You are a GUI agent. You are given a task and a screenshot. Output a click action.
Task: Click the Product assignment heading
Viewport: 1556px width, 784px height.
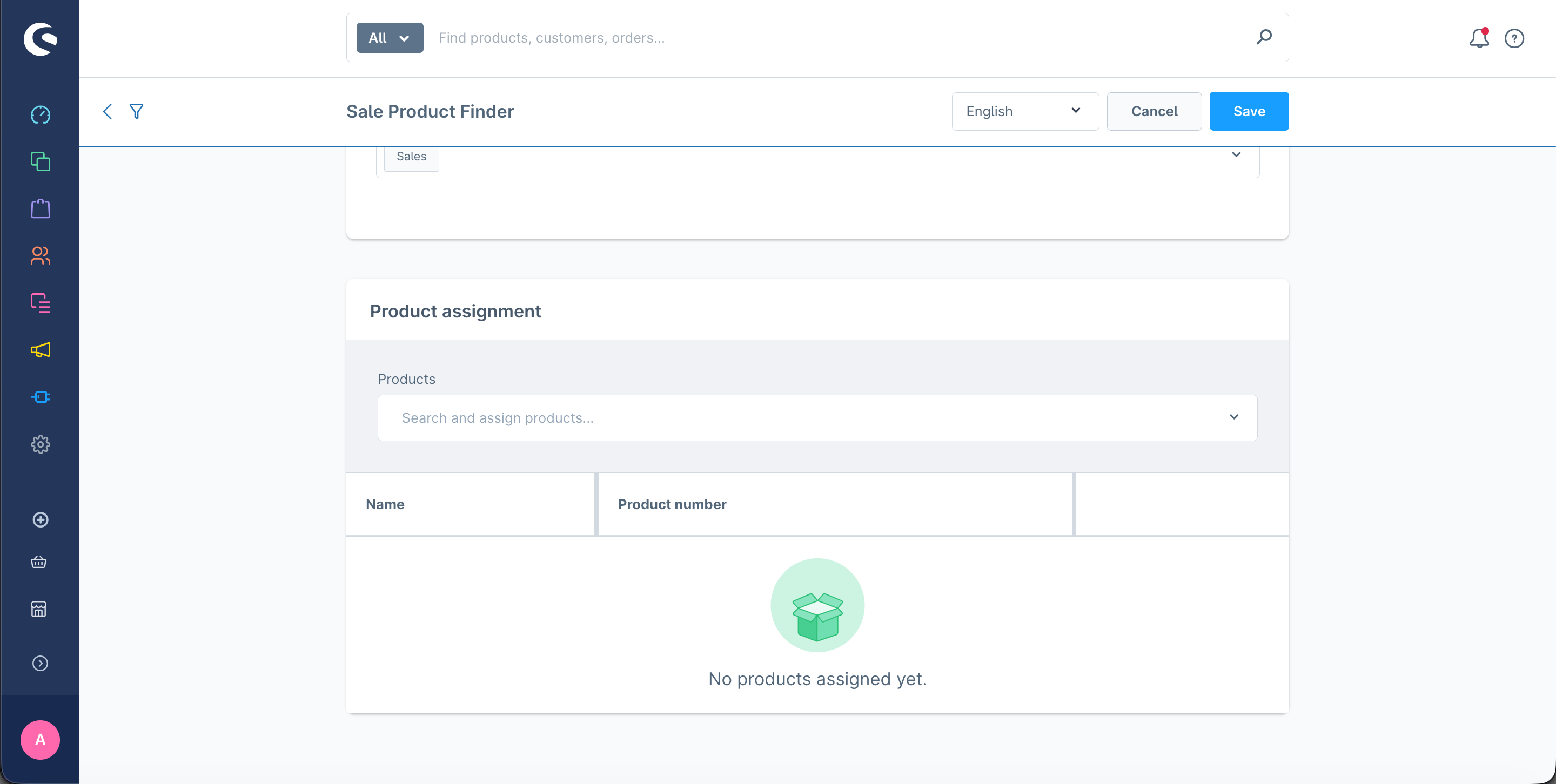pyautogui.click(x=455, y=312)
